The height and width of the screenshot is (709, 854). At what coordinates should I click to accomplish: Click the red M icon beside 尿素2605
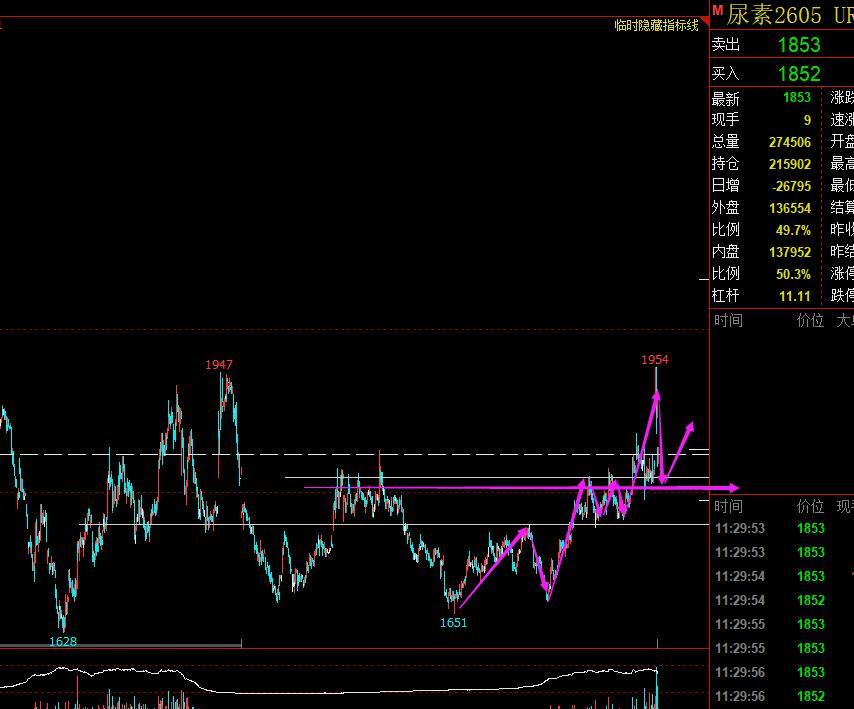[x=717, y=10]
